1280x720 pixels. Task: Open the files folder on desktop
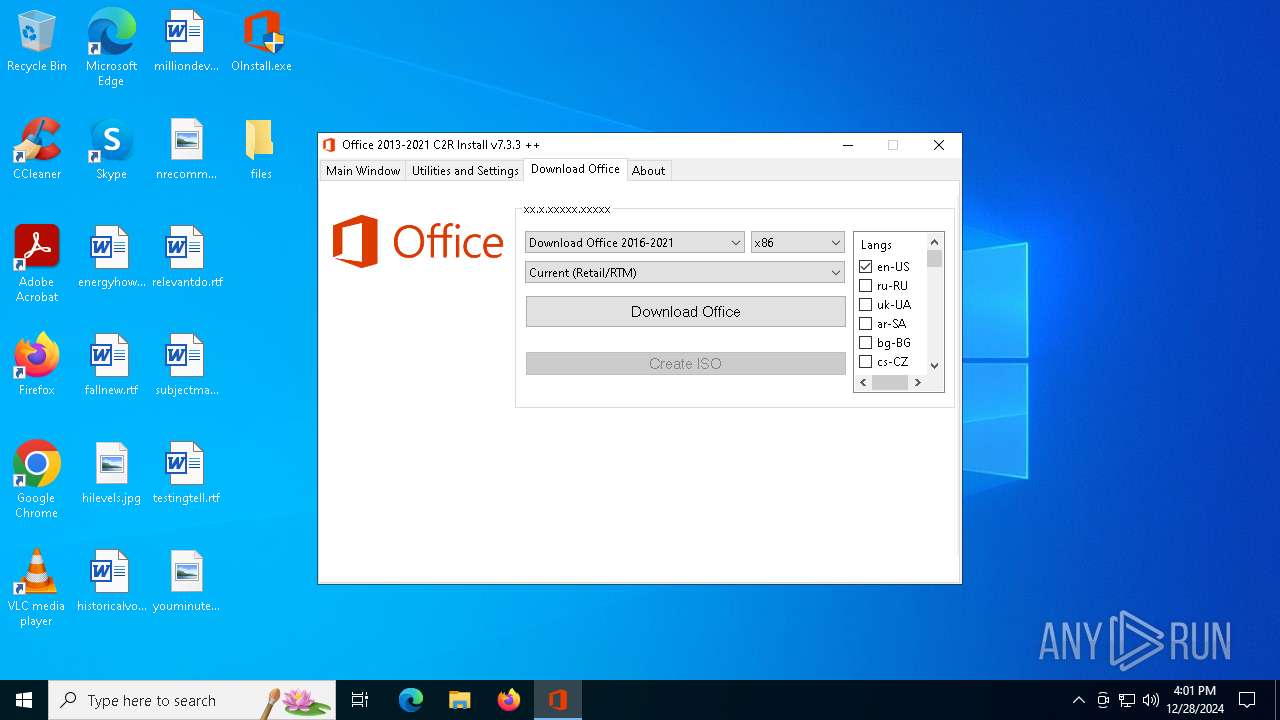(x=261, y=150)
